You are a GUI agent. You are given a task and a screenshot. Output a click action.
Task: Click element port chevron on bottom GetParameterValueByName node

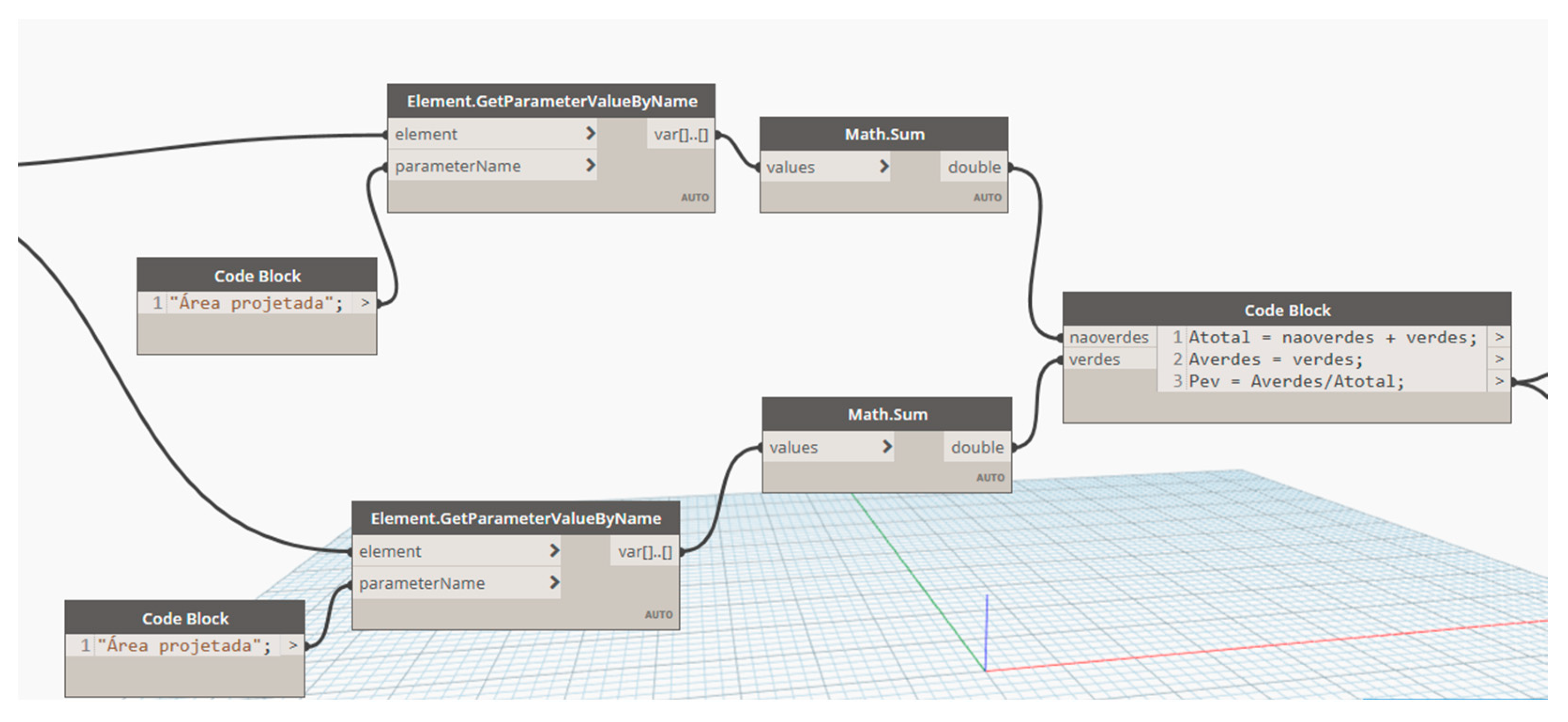click(554, 550)
